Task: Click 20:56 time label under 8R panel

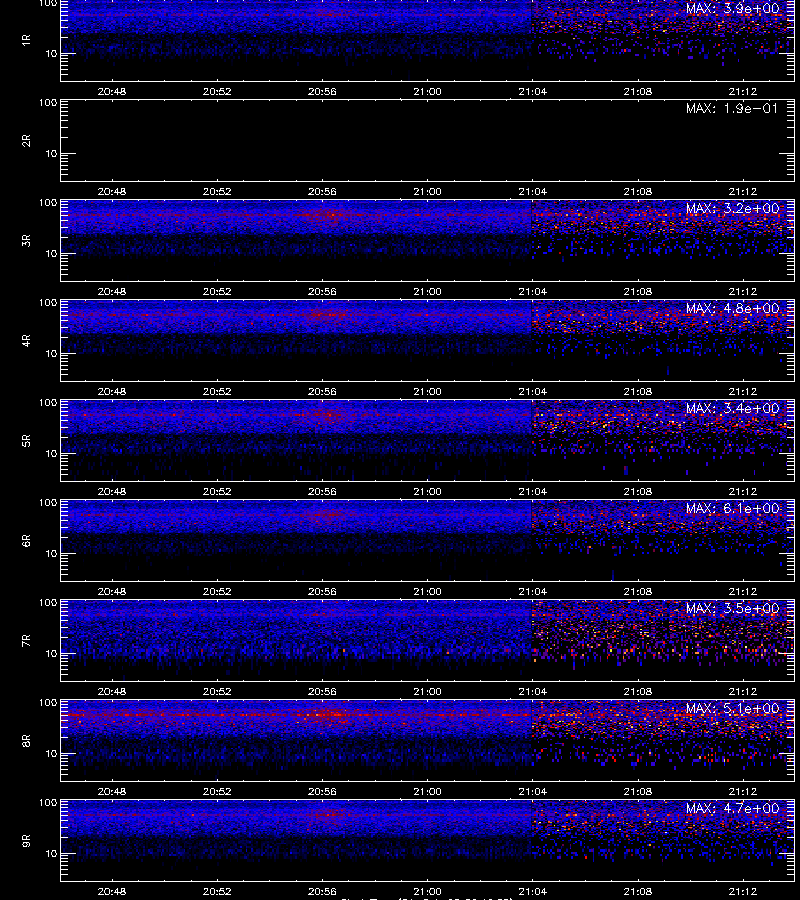Action: pos(322,792)
